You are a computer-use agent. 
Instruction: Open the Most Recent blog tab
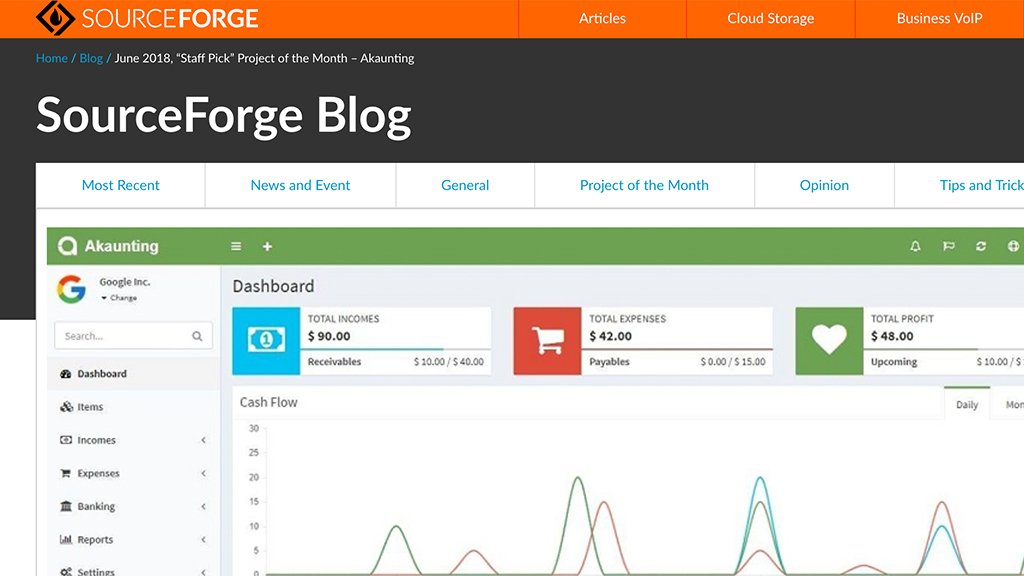[x=120, y=185]
